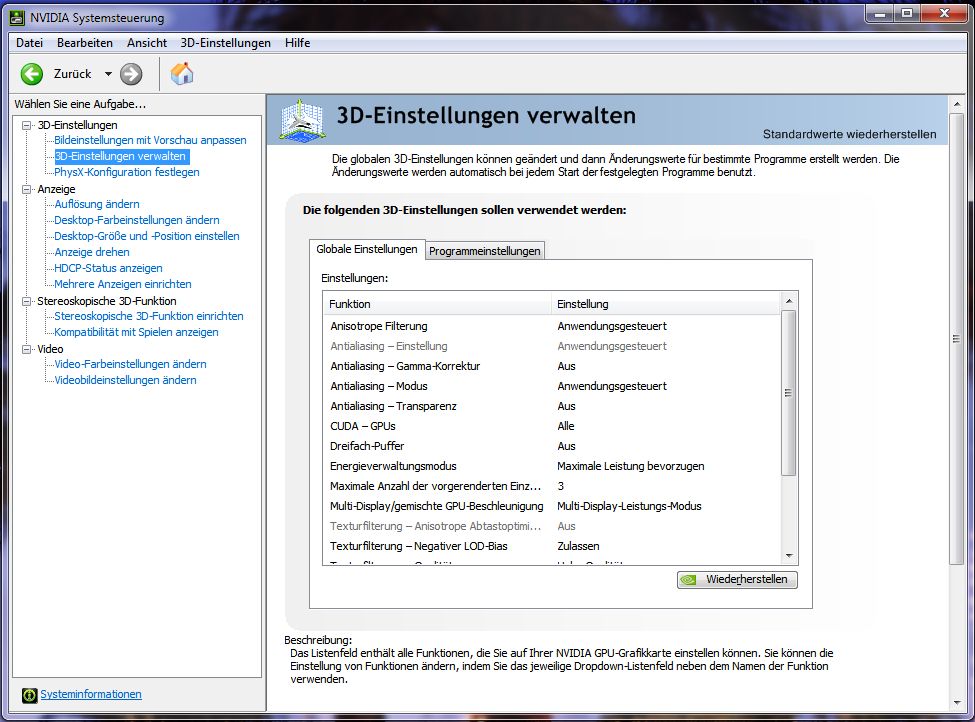
Task: Open the Zurück history dropdown arrow
Action: click(108, 74)
